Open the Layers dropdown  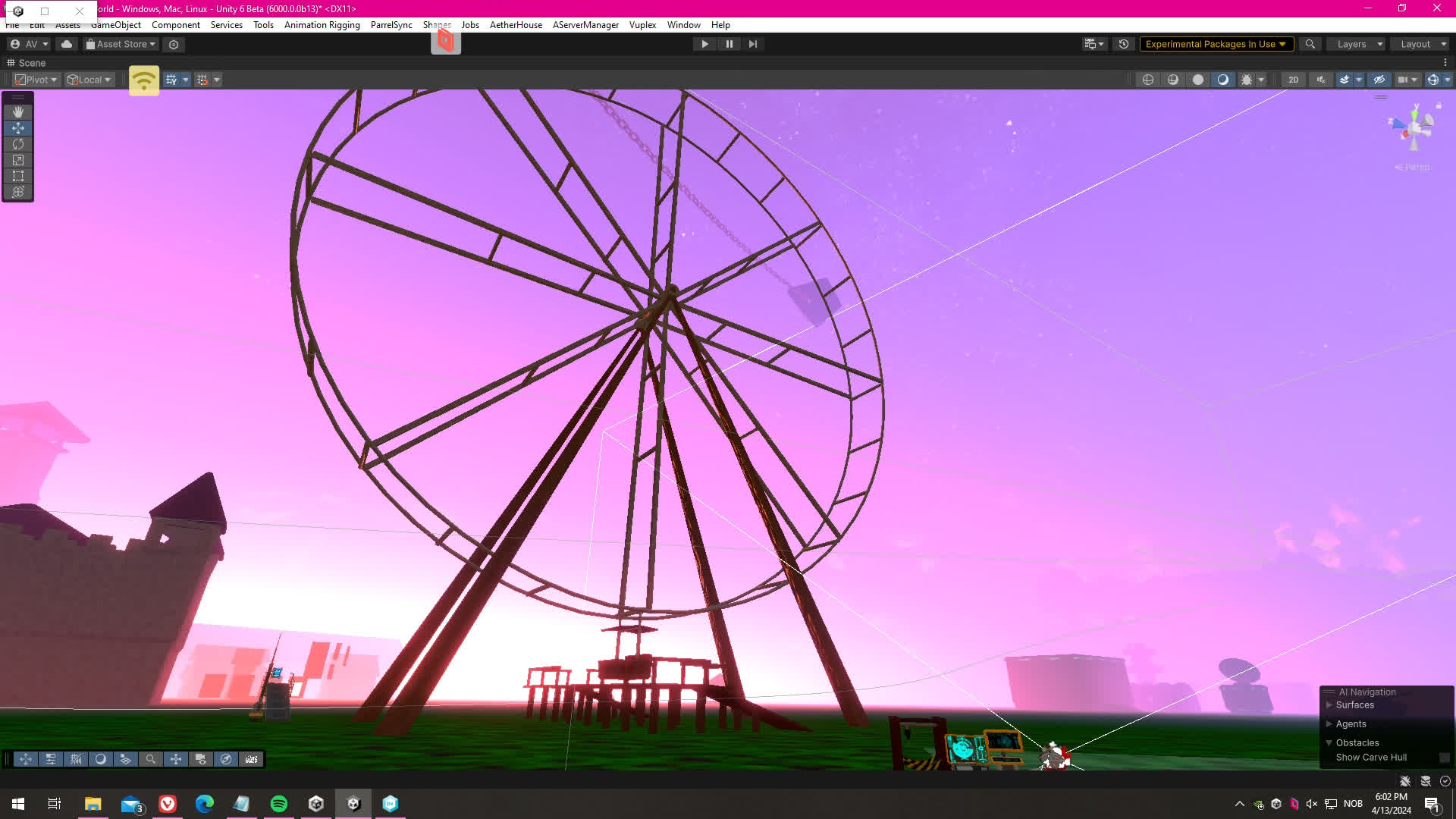coord(1357,44)
